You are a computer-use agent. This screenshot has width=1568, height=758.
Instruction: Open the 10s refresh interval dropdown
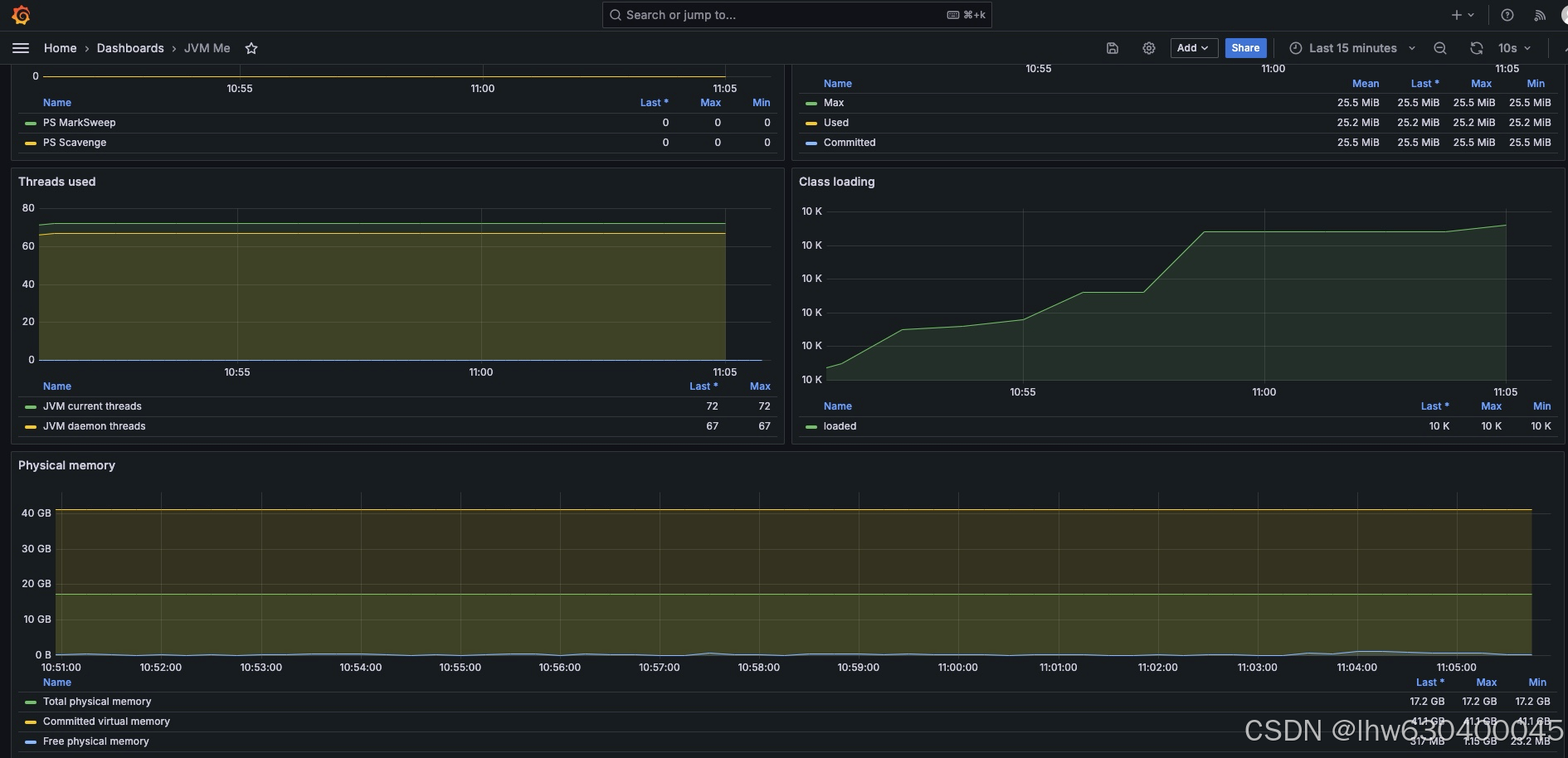click(x=1514, y=48)
